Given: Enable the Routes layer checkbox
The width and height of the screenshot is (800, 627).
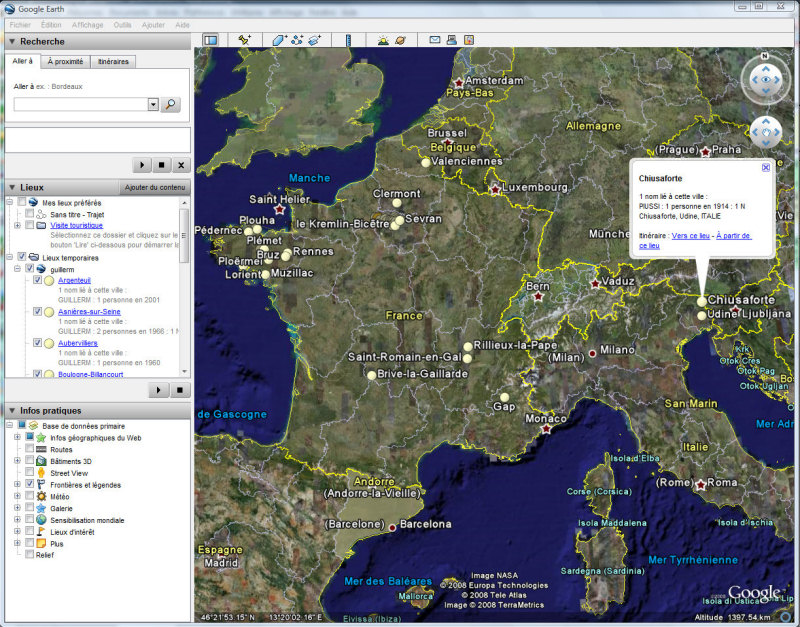Looking at the screenshot, I should (x=29, y=449).
